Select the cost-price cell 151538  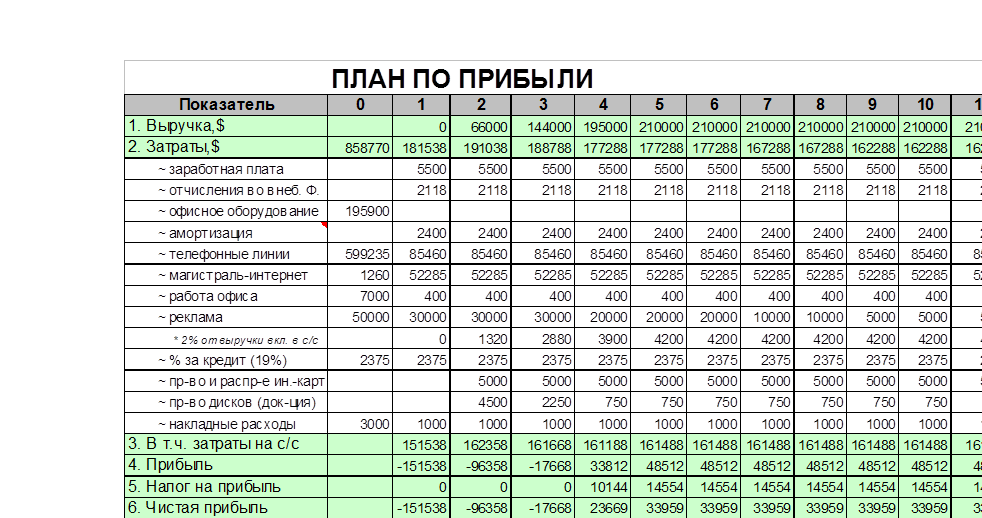coord(421,445)
